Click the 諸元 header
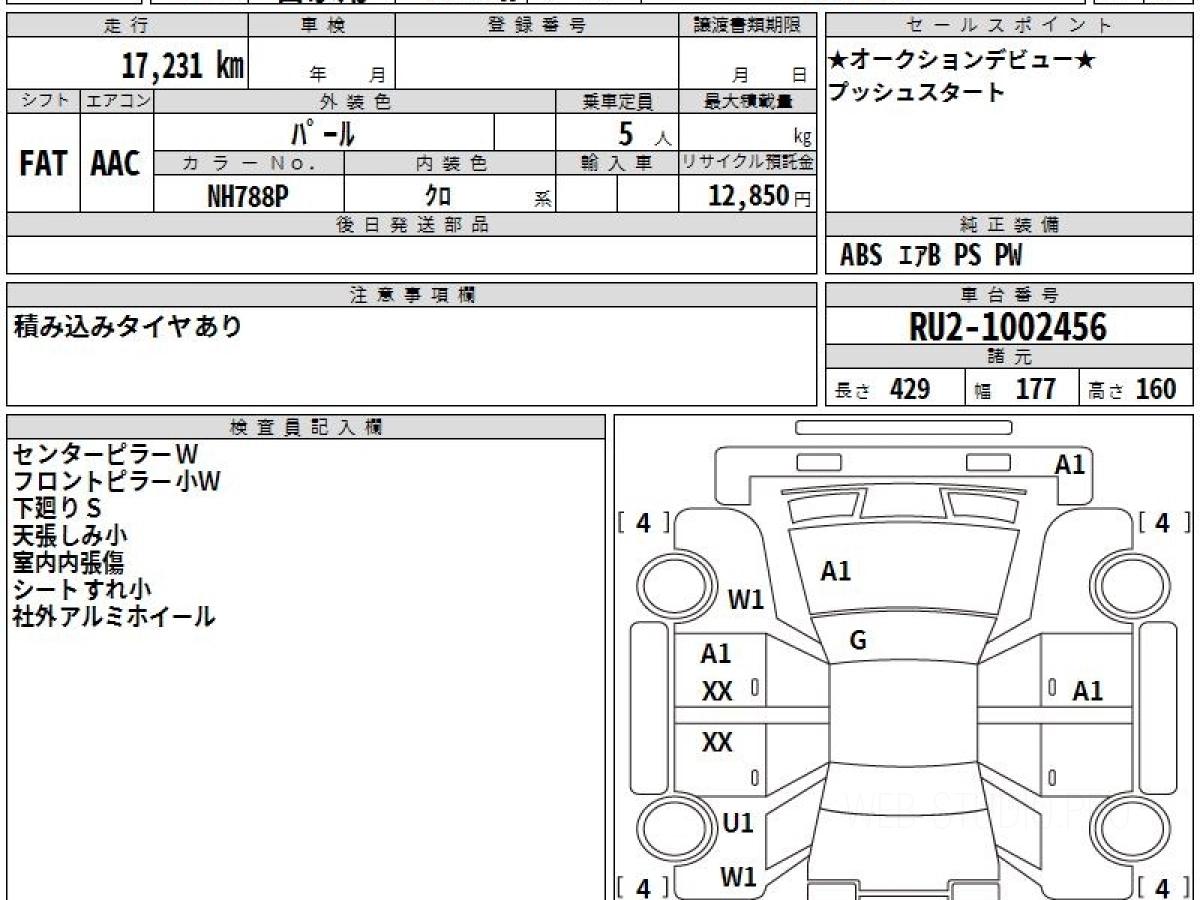 [x=1009, y=357]
